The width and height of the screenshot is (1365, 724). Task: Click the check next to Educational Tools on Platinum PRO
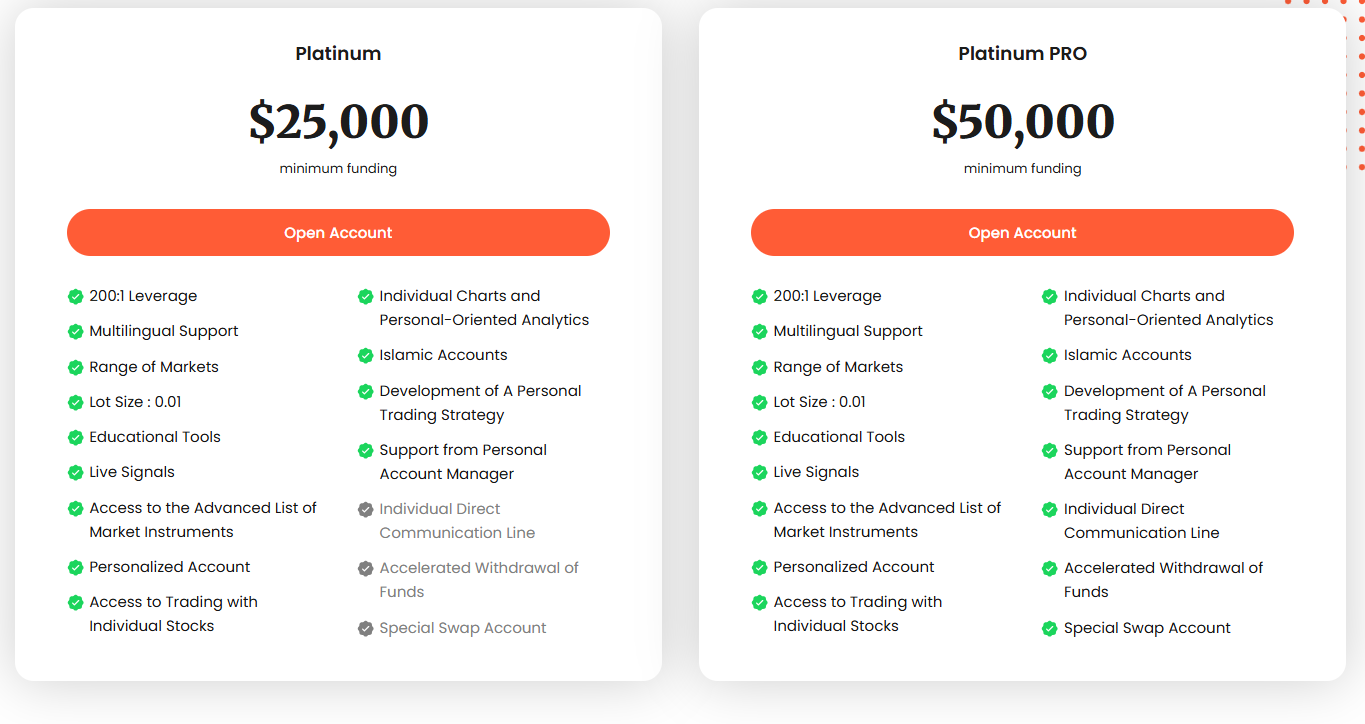760,436
